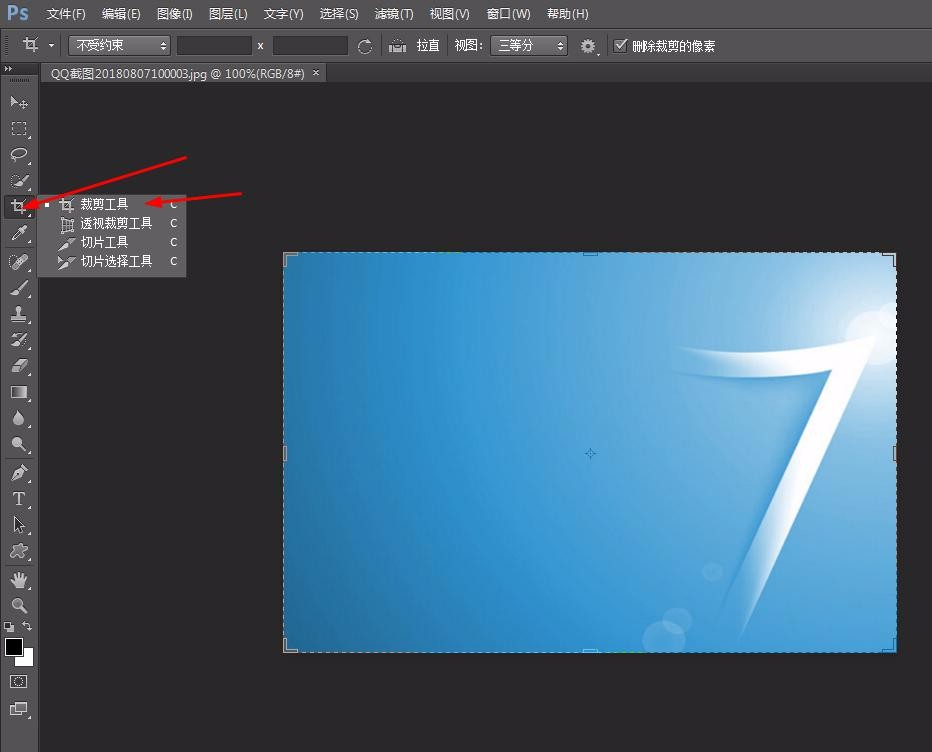
Task: Choose 裁剪工具 from the flyout
Action: click(x=112, y=204)
